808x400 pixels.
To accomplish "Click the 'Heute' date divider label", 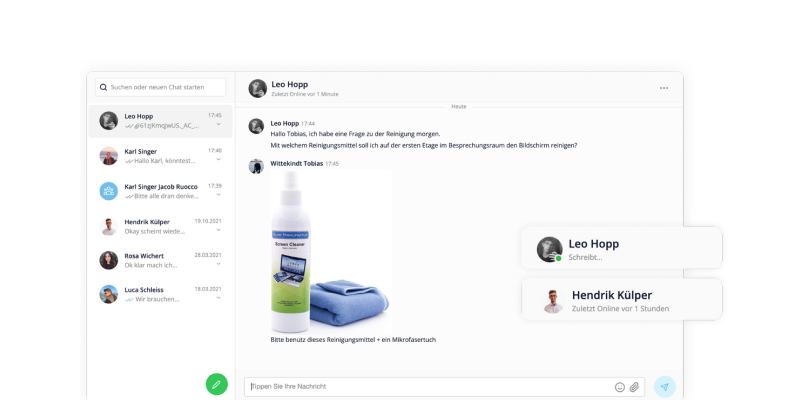I will coord(459,107).
